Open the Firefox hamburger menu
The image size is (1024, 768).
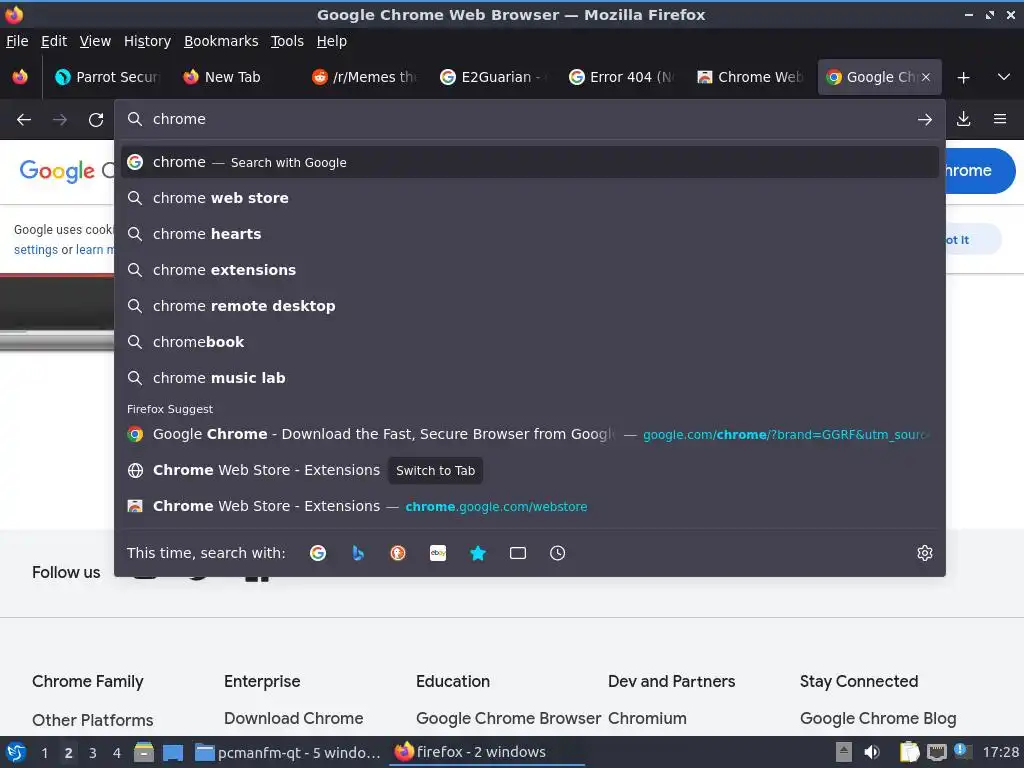click(x=999, y=119)
